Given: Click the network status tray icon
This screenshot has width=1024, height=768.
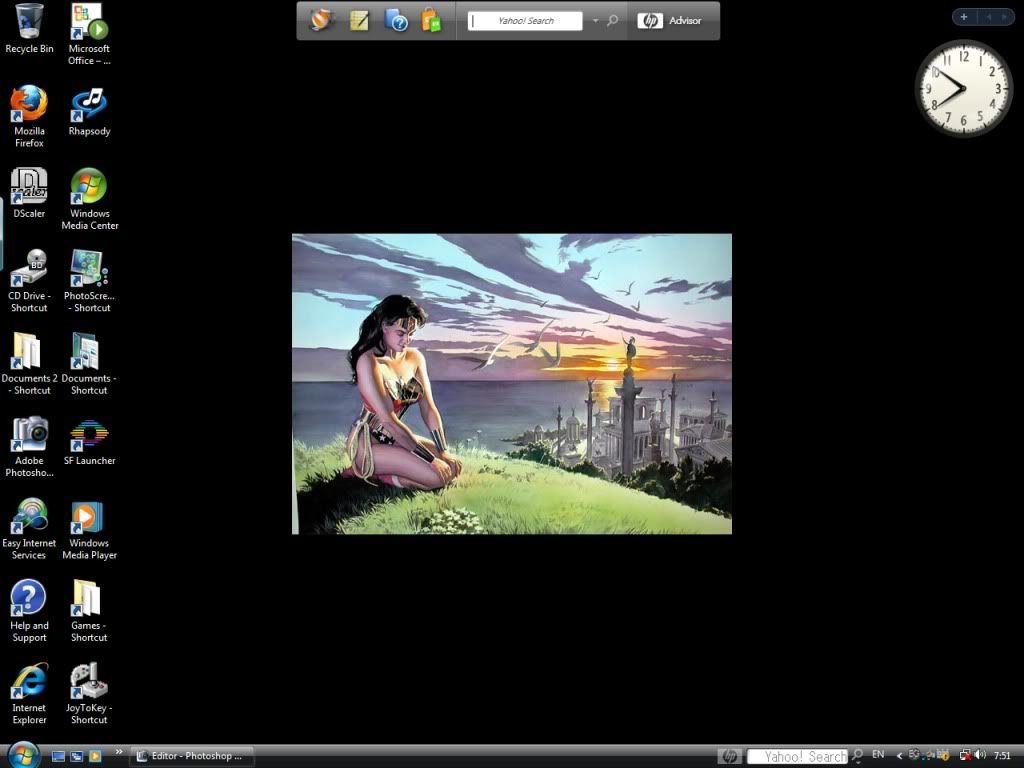Looking at the screenshot, I should [965, 756].
